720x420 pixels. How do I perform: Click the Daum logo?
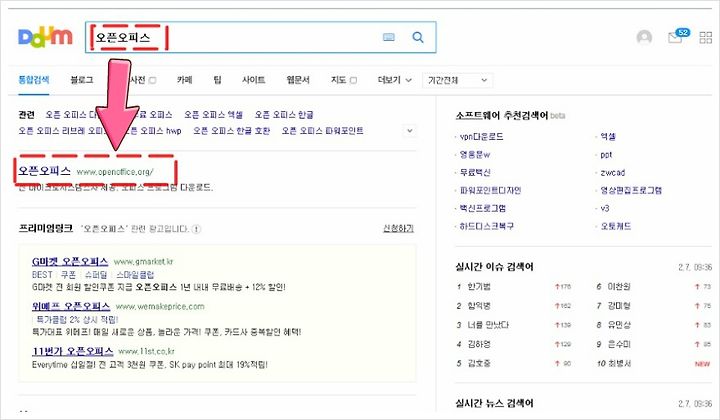pyautogui.click(x=45, y=37)
